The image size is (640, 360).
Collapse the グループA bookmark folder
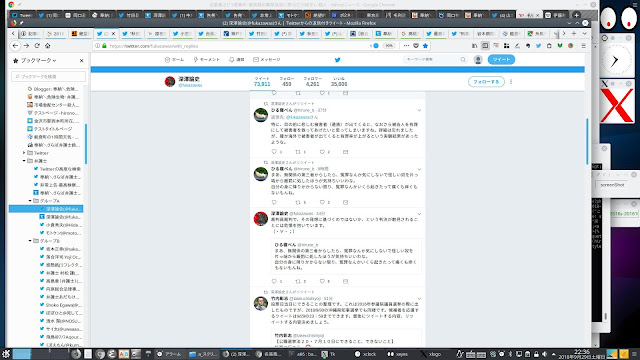pyautogui.click(x=30, y=201)
